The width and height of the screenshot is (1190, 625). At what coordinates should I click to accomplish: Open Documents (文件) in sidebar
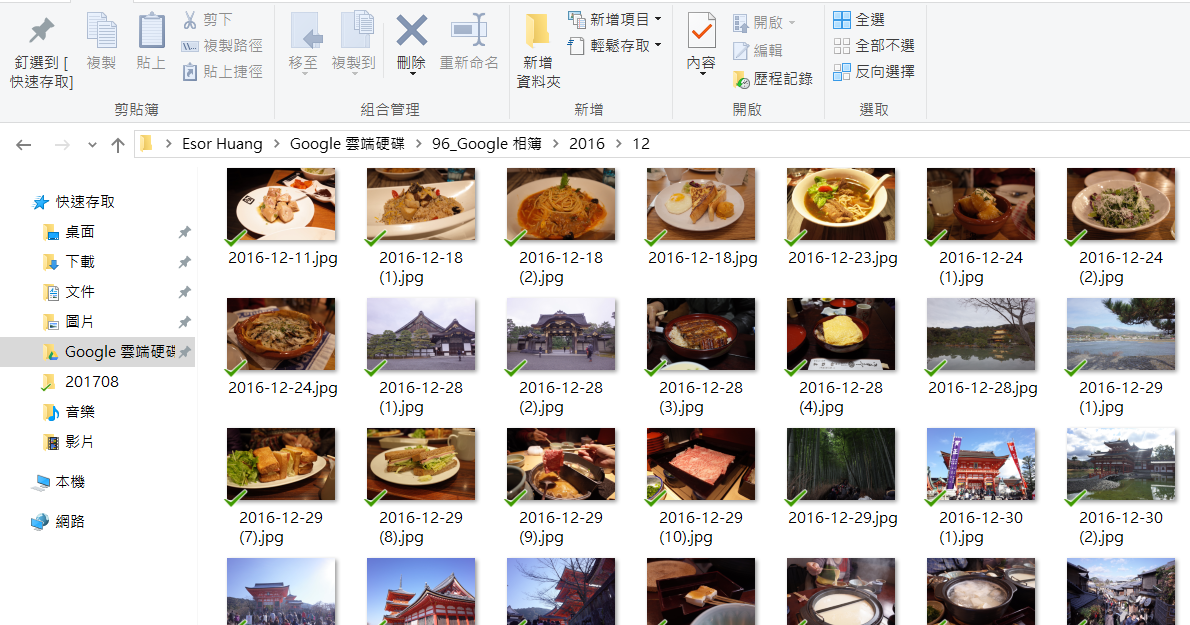pos(68,292)
